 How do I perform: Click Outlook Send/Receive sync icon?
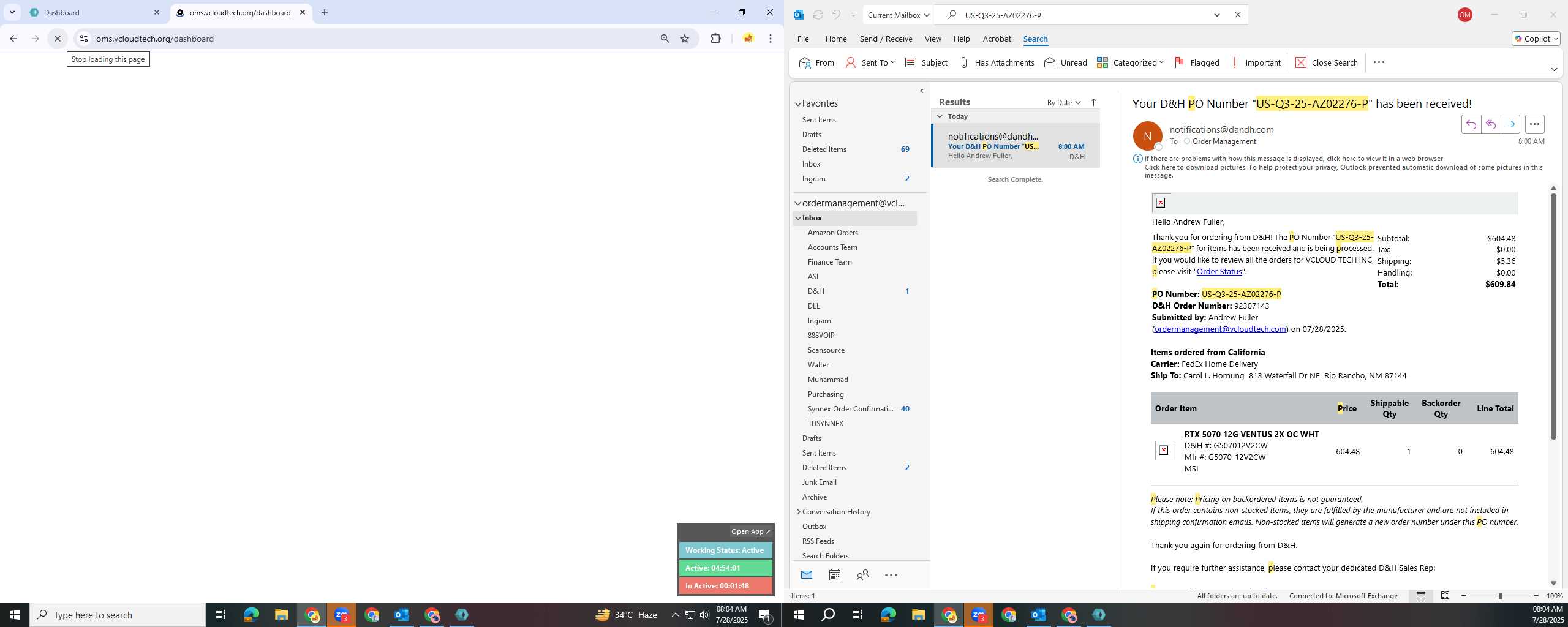tap(818, 15)
